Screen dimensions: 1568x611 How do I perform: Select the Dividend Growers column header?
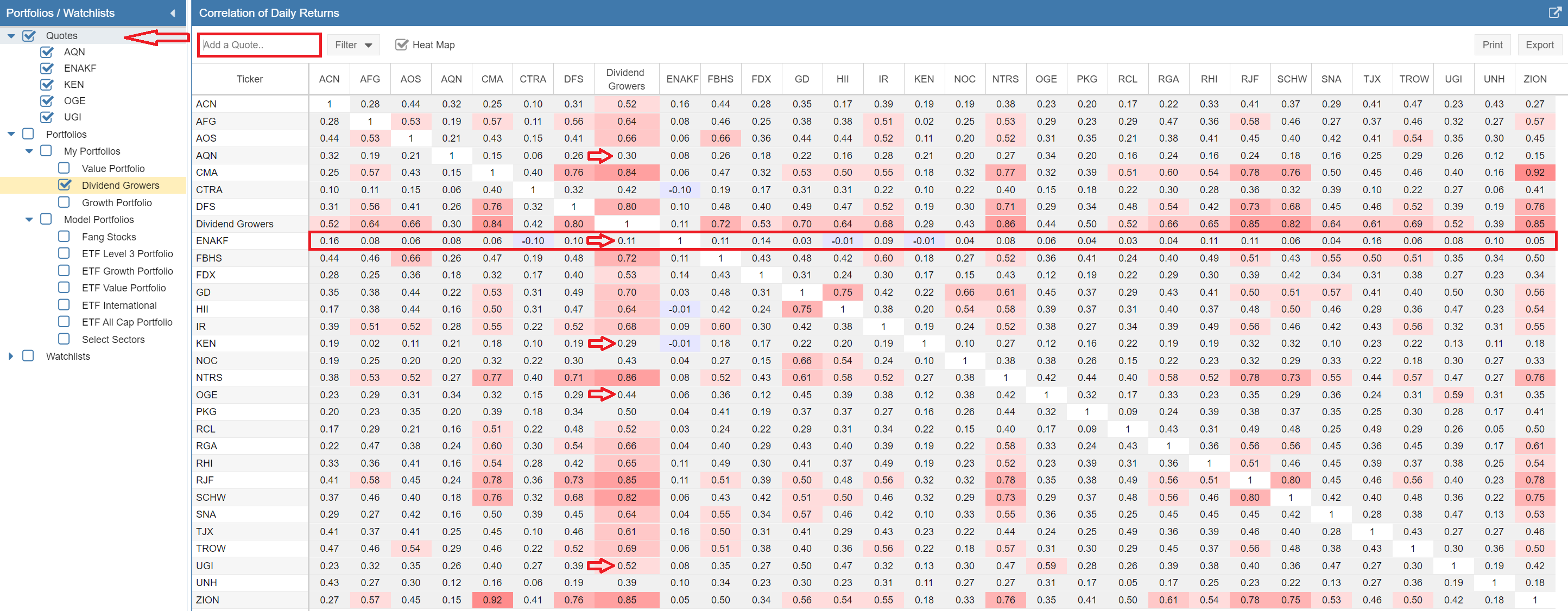tap(626, 79)
